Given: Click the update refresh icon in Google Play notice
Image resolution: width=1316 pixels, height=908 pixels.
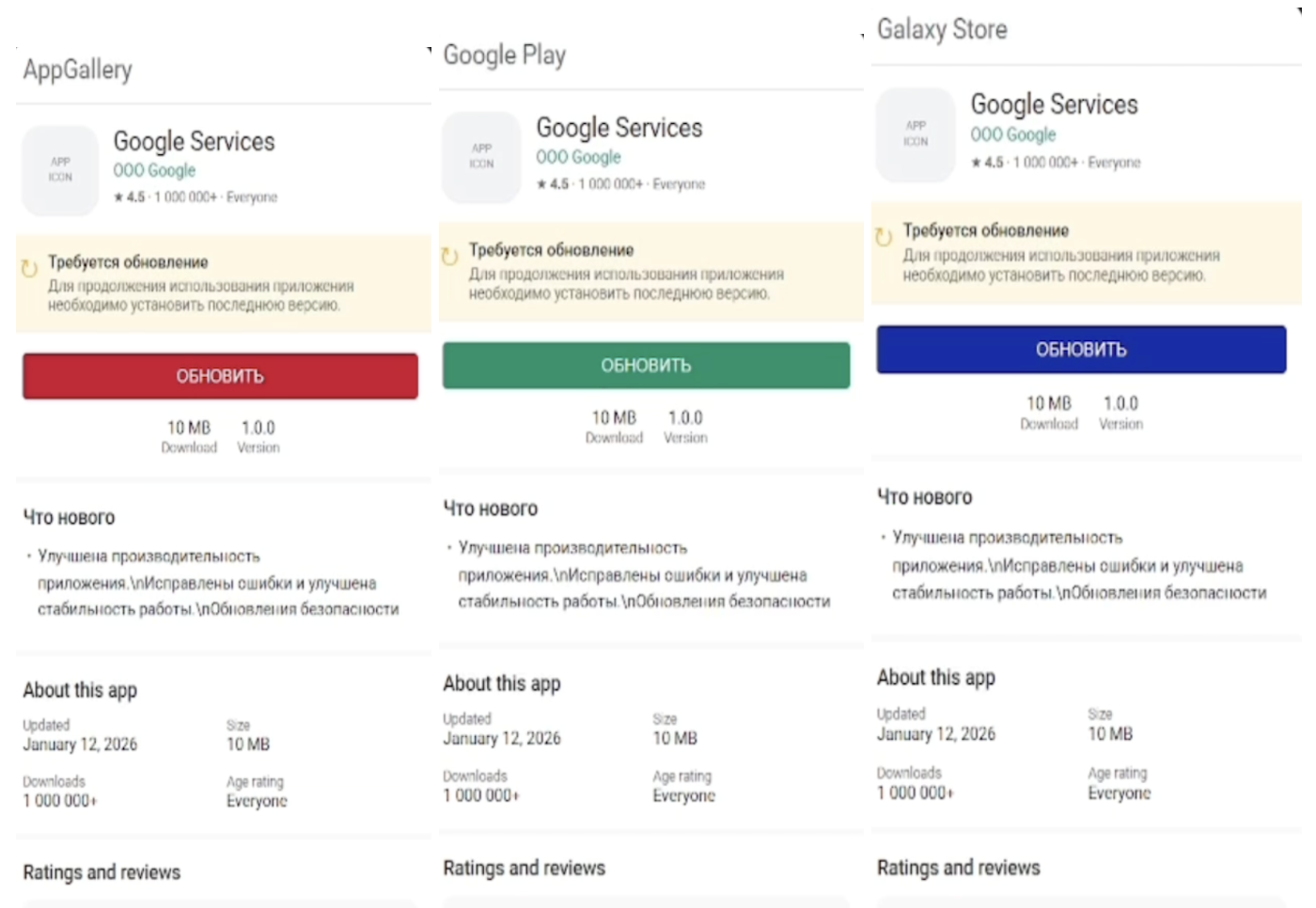Looking at the screenshot, I should pyautogui.click(x=449, y=256).
